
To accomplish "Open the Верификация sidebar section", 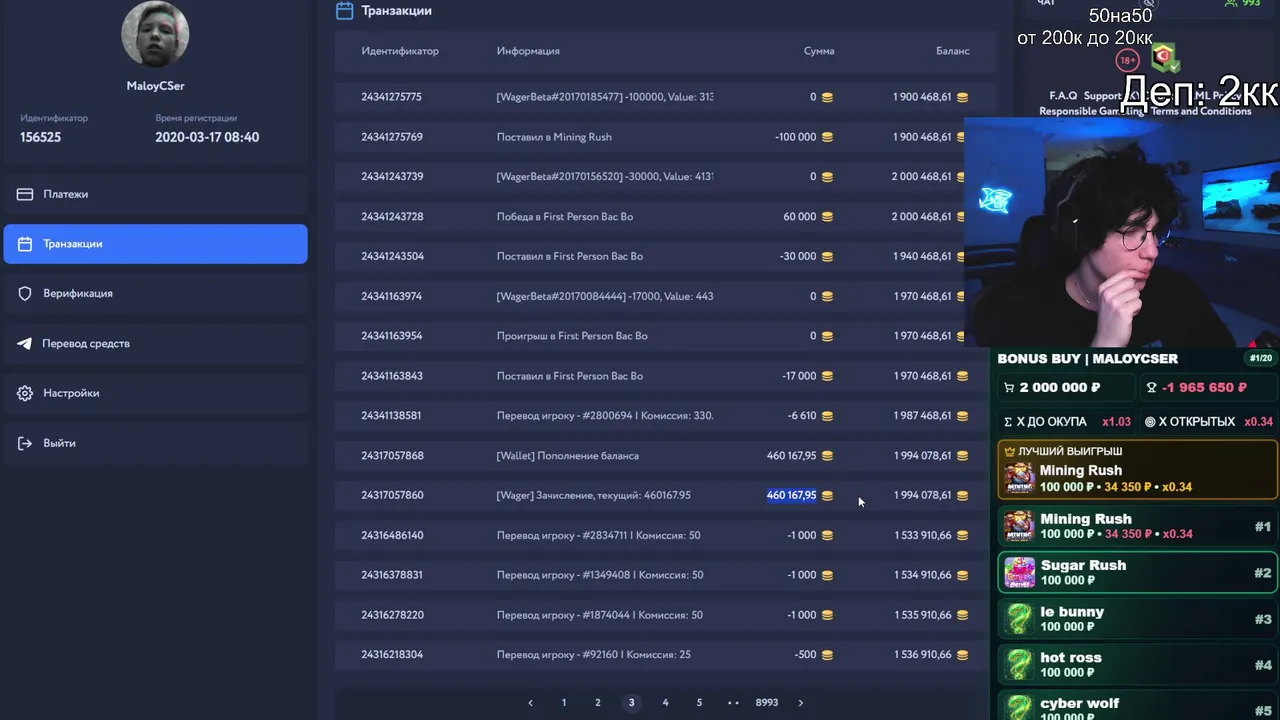I will tap(155, 294).
